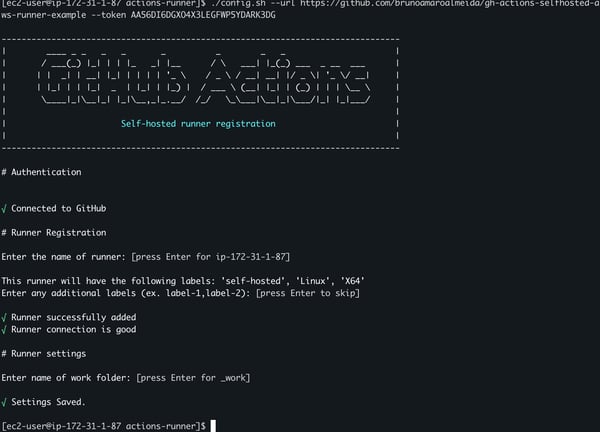Click the GitHub repository URL in the command
The width and height of the screenshot is (600, 432).
coord(440,4)
